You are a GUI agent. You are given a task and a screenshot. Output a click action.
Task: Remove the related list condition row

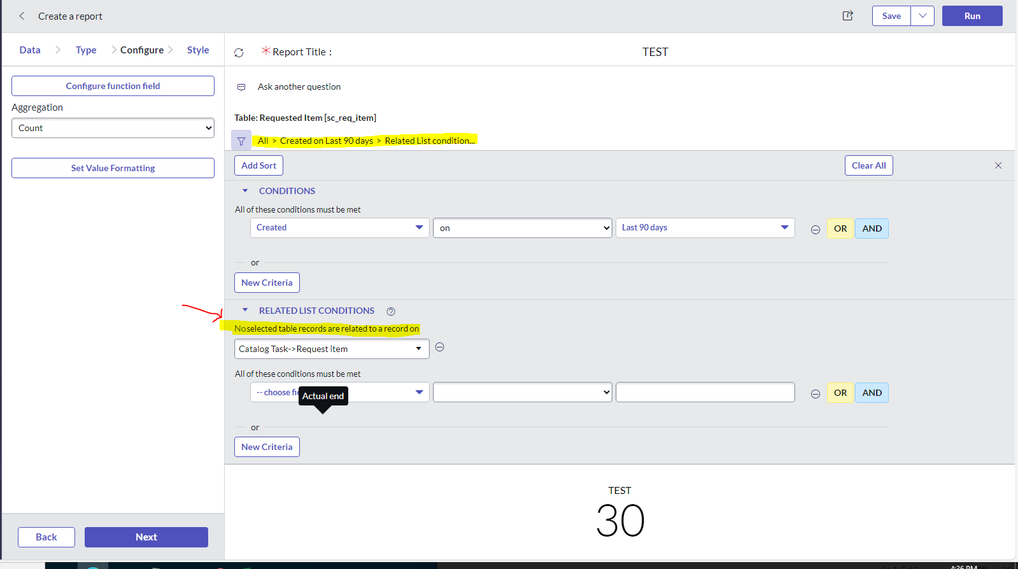[815, 394]
